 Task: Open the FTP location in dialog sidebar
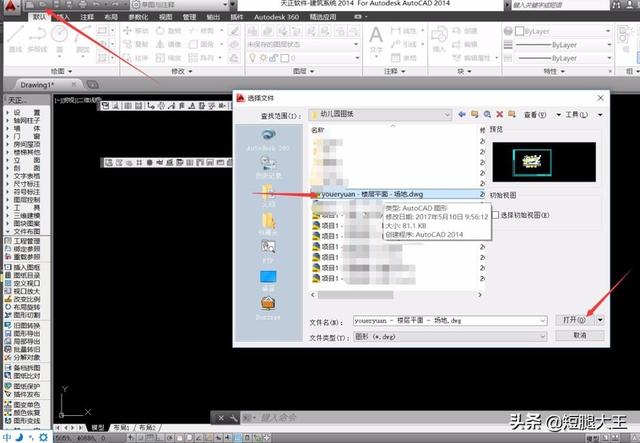(268, 251)
